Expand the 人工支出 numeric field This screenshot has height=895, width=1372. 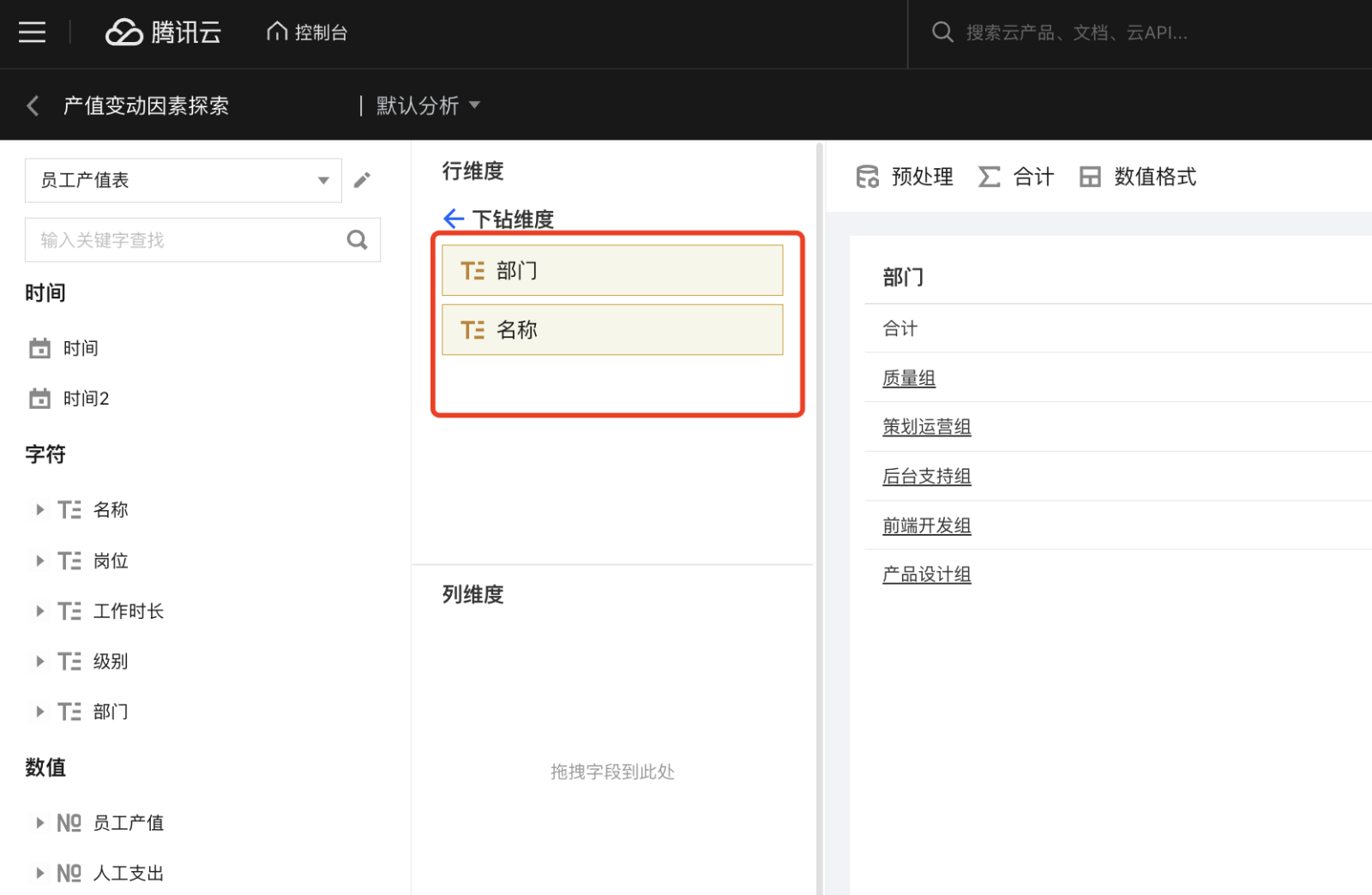[39, 874]
